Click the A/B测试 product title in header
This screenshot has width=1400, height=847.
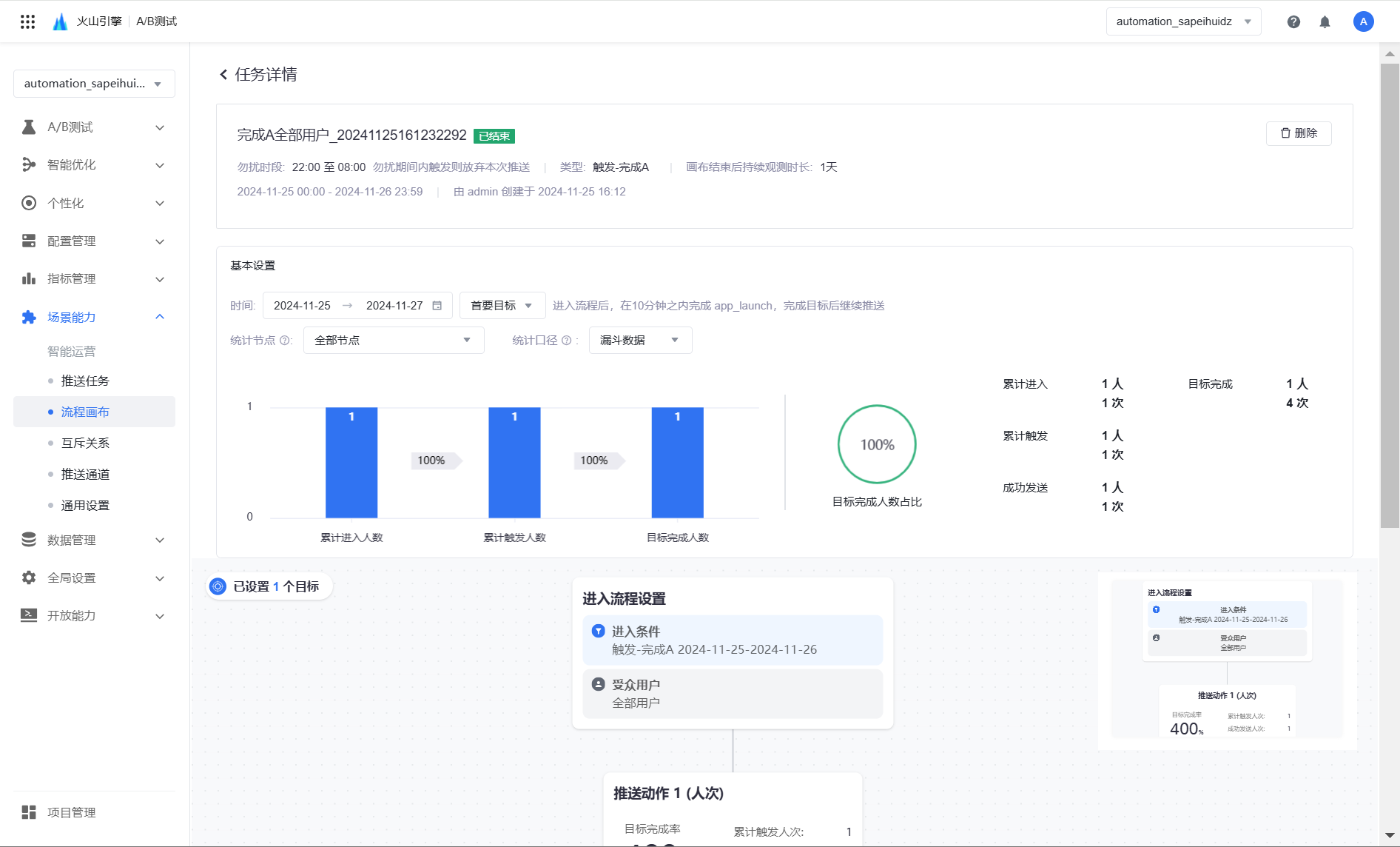pos(156,21)
